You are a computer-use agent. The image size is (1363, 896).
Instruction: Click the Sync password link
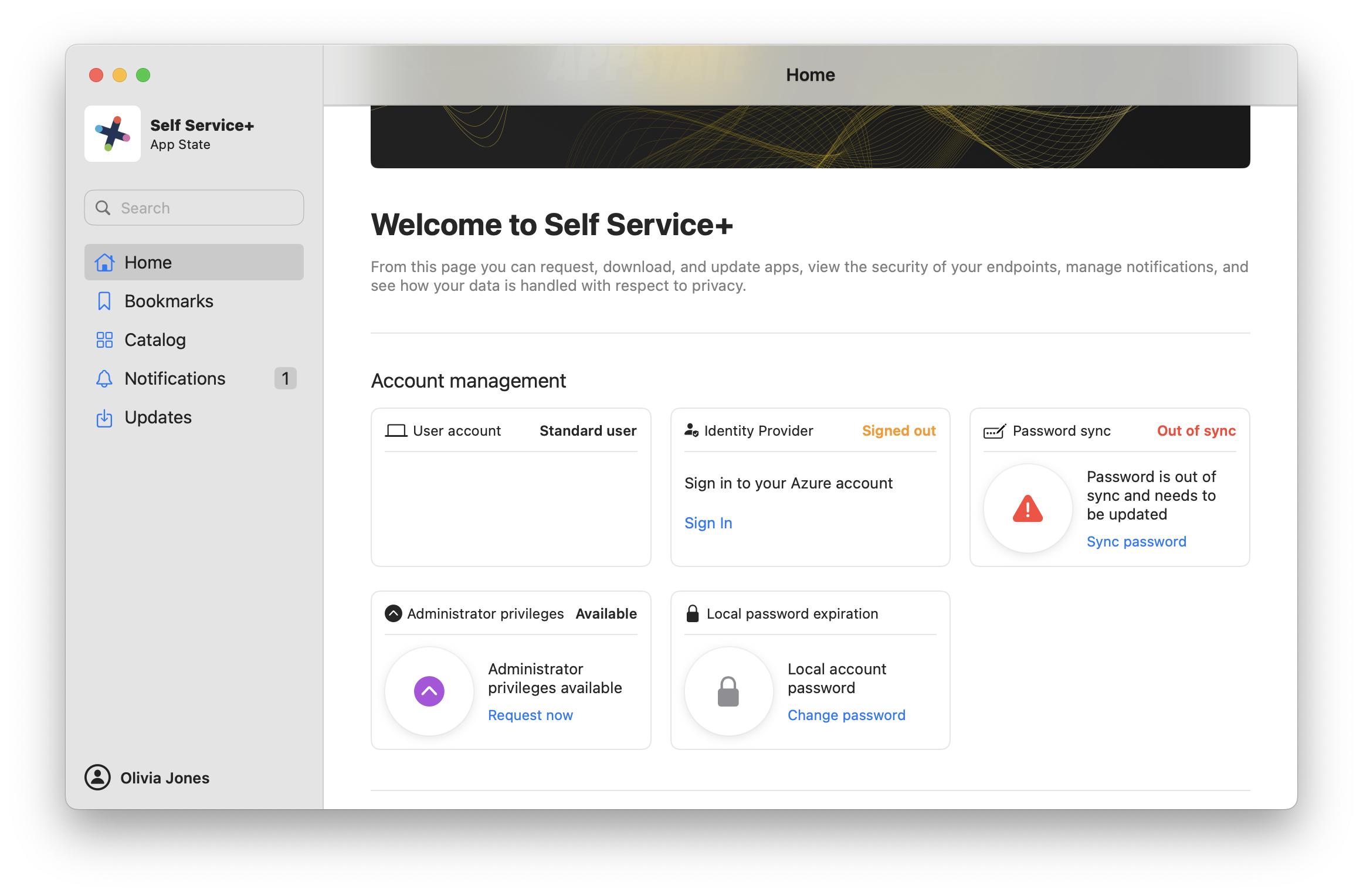(x=1136, y=542)
